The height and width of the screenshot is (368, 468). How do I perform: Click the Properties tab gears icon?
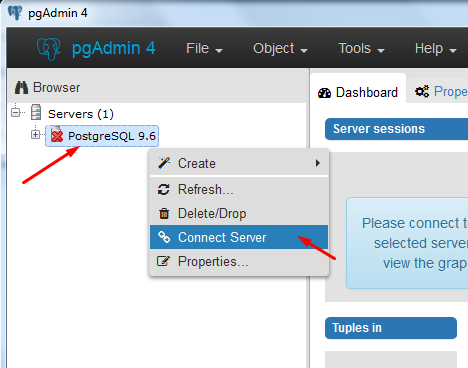click(422, 91)
